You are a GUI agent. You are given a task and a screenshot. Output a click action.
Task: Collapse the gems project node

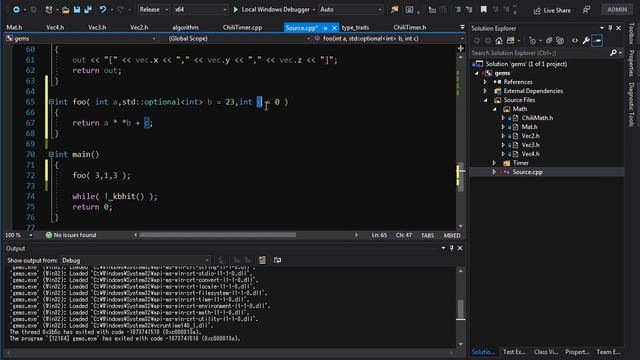pos(477,73)
